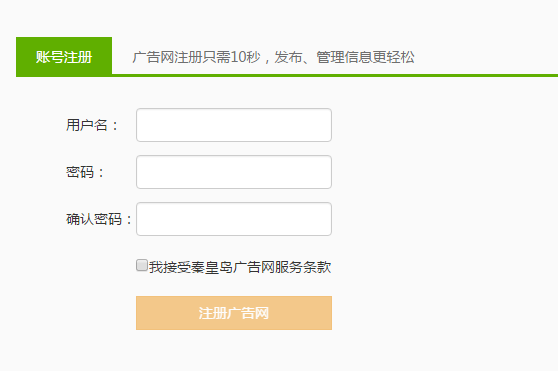558x371 pixels.
Task: Focus the 密码 text box
Action: click(234, 172)
